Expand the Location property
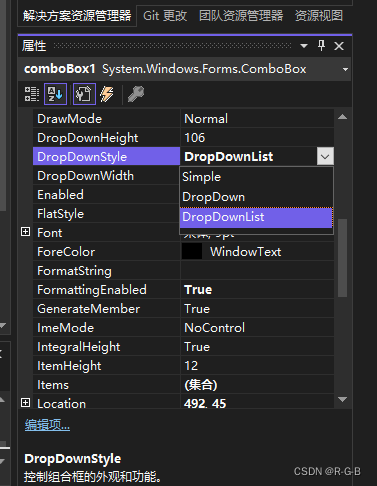The height and width of the screenshot is (486, 377). [x=25, y=403]
